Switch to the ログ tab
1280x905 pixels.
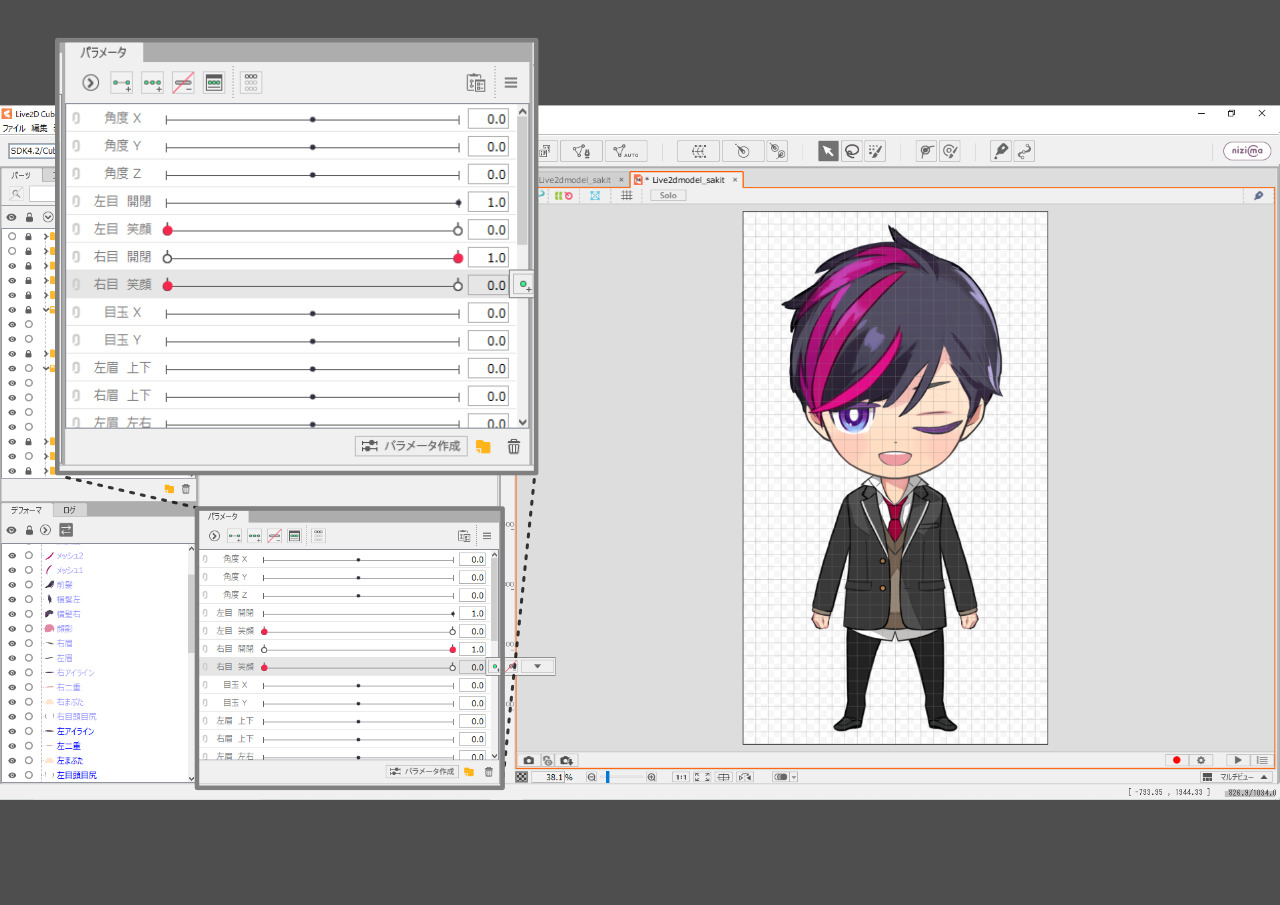click(69, 510)
